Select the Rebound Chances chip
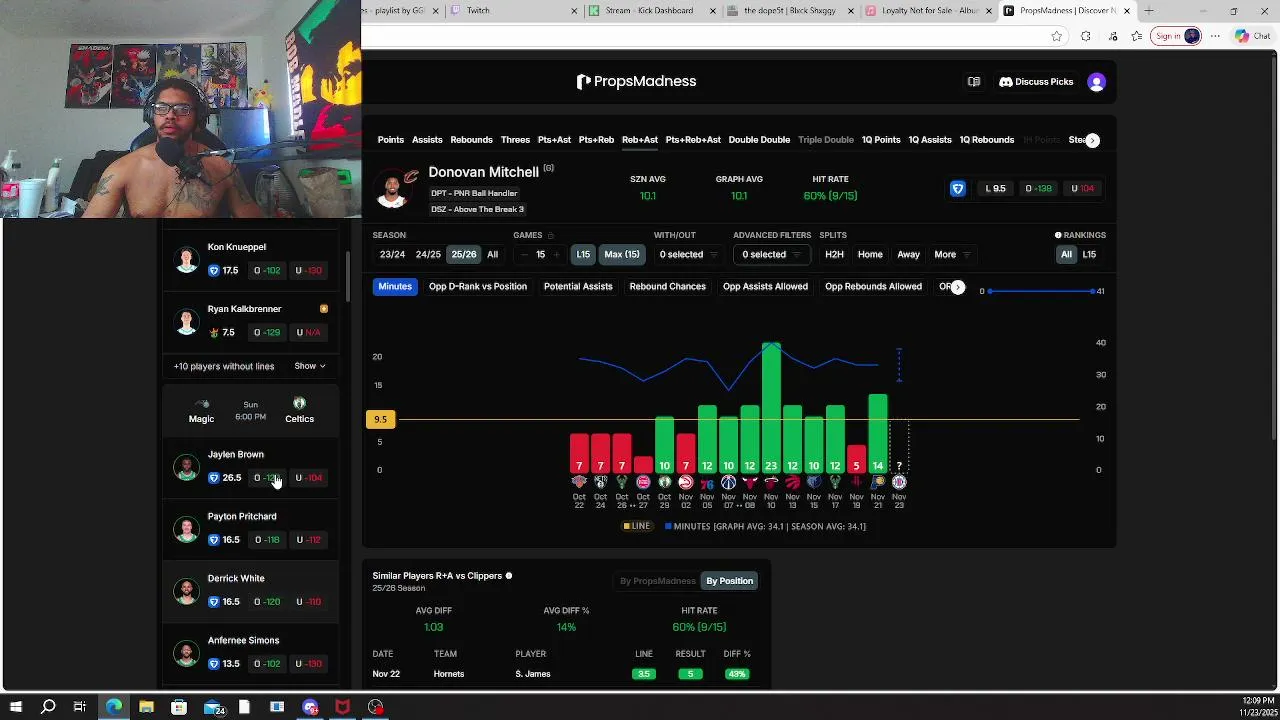Viewport: 1280px width, 720px height. pyautogui.click(x=668, y=287)
